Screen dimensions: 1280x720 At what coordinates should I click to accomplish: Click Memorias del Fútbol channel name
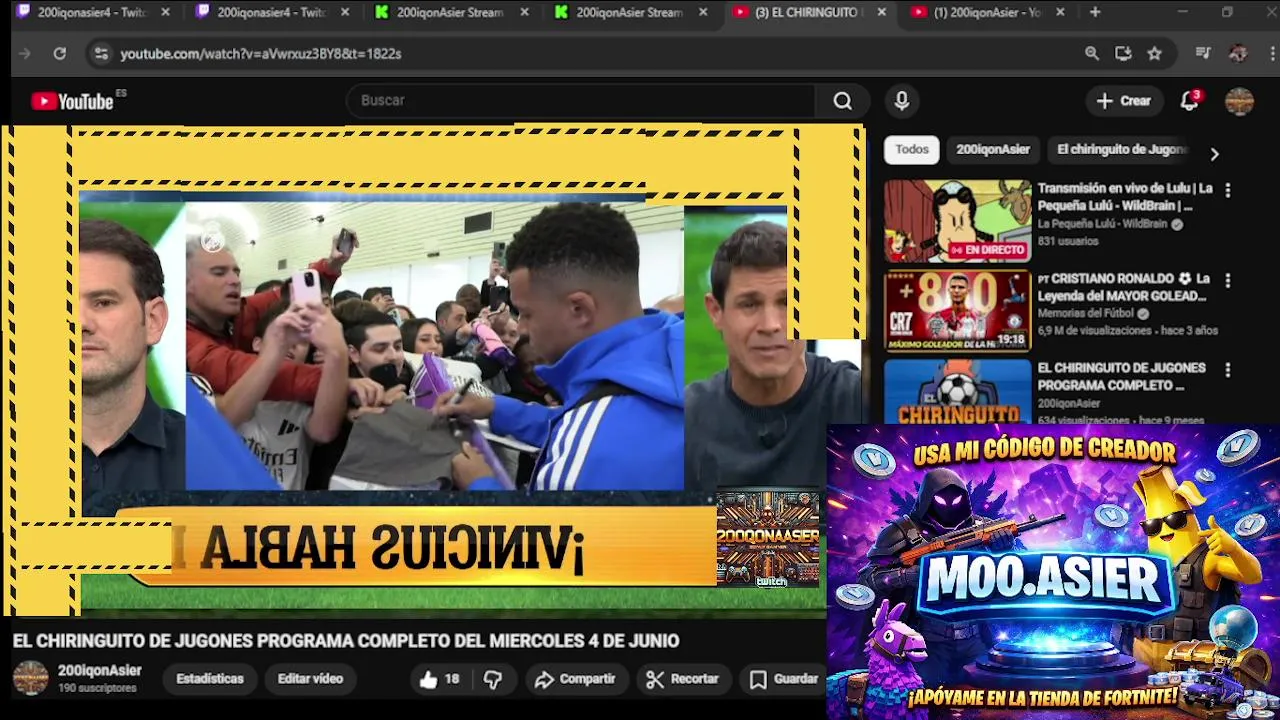pyautogui.click(x=1086, y=314)
